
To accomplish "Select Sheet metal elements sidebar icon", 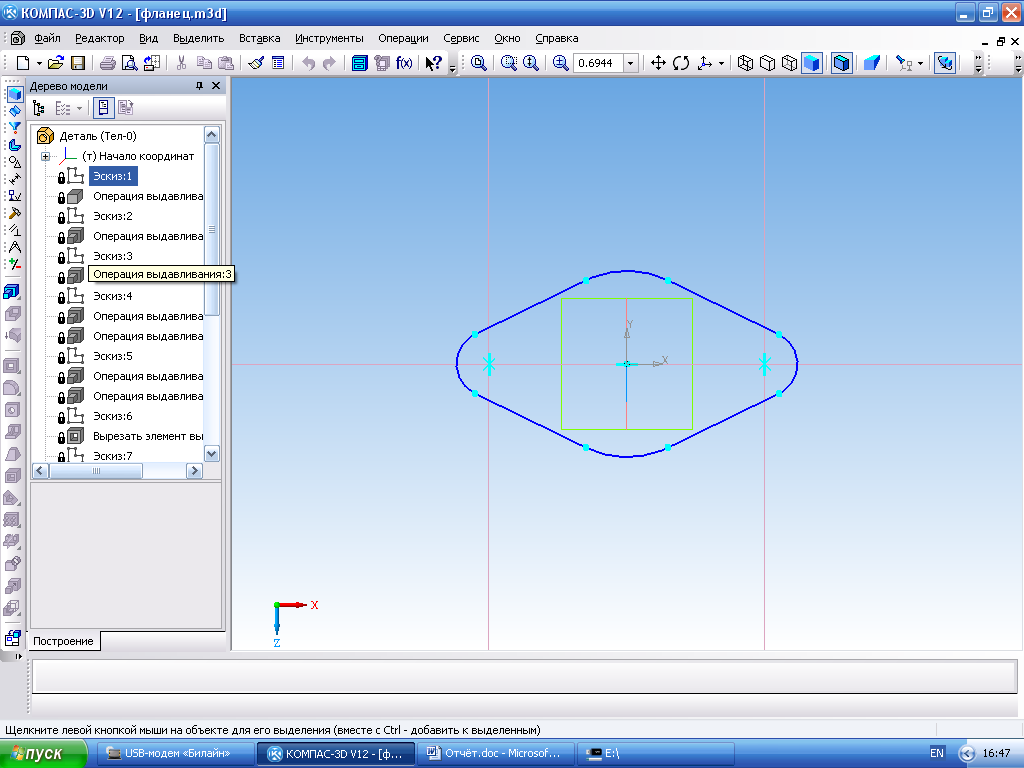I will [x=14, y=145].
